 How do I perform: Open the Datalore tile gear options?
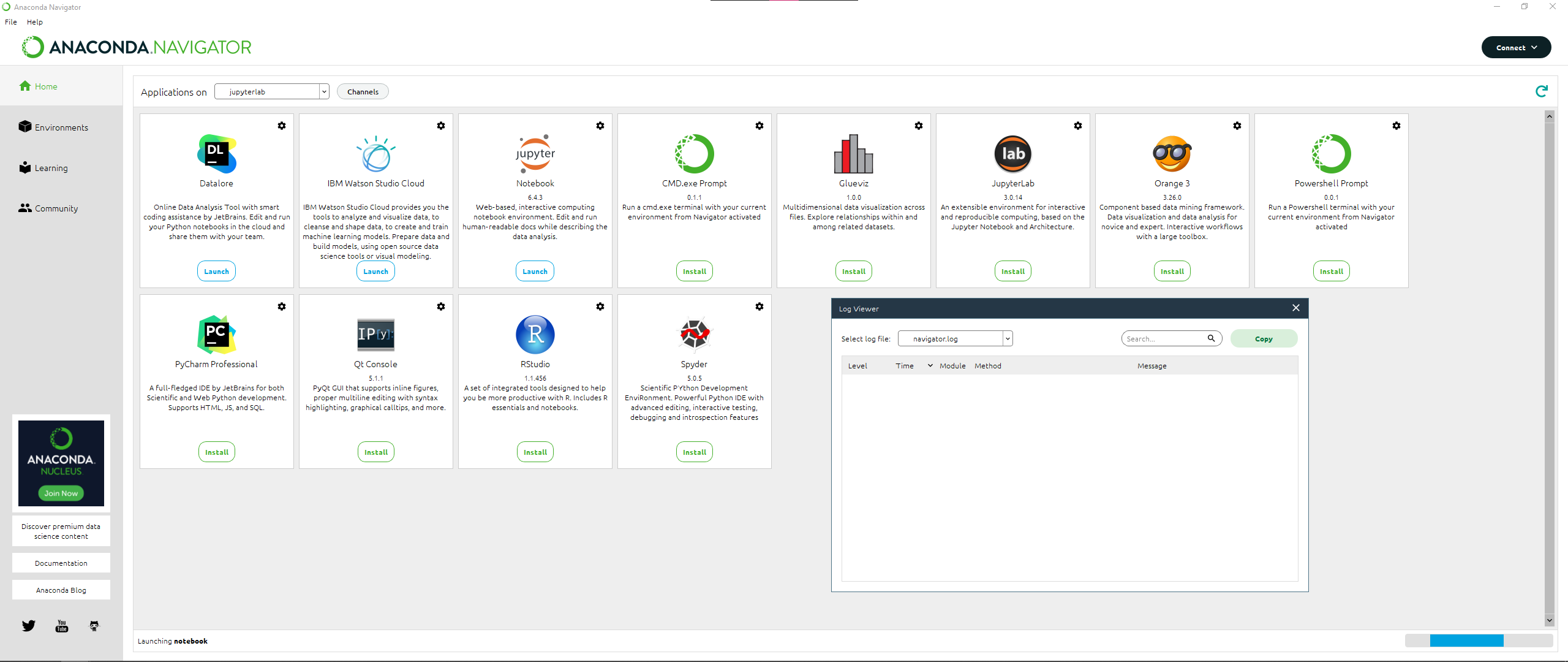pyautogui.click(x=282, y=126)
